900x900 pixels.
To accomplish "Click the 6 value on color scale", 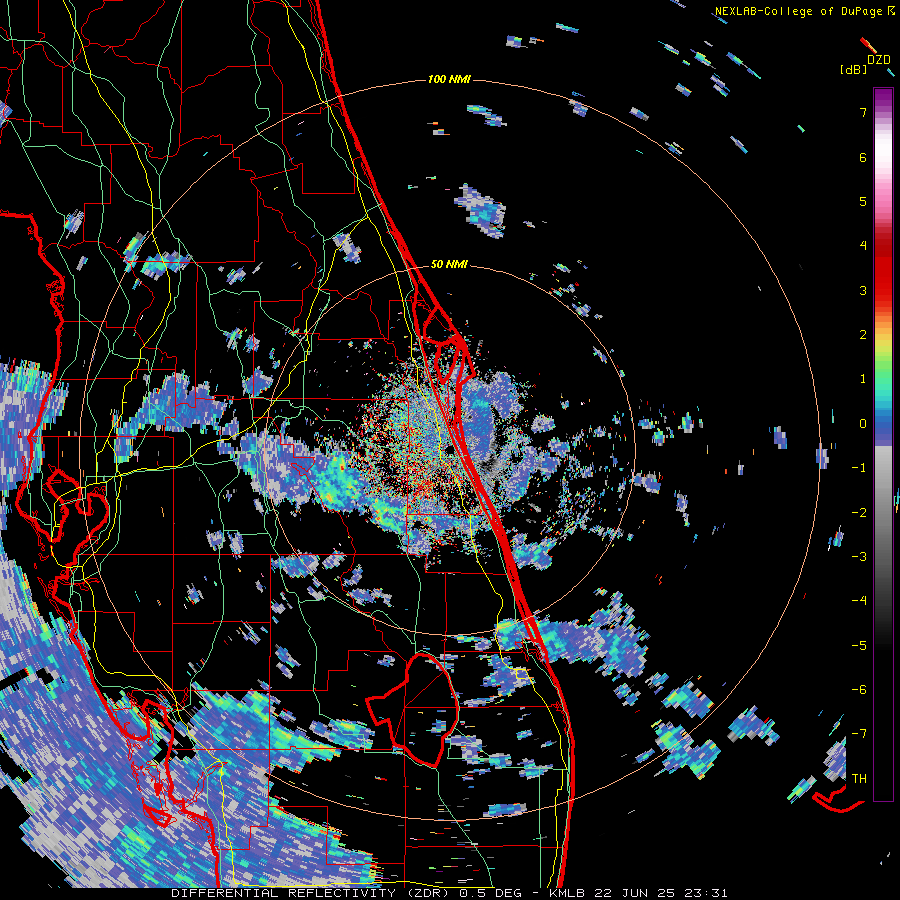I will (863, 157).
